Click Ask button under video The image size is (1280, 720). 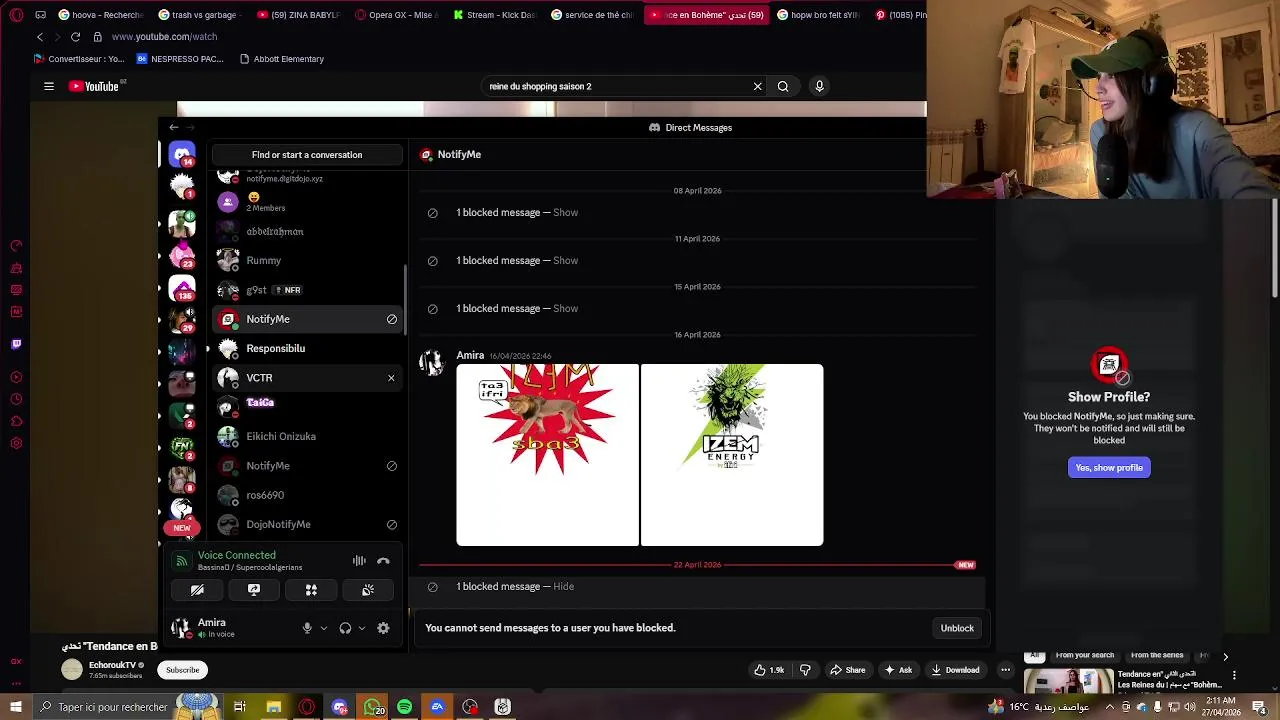(x=897, y=670)
